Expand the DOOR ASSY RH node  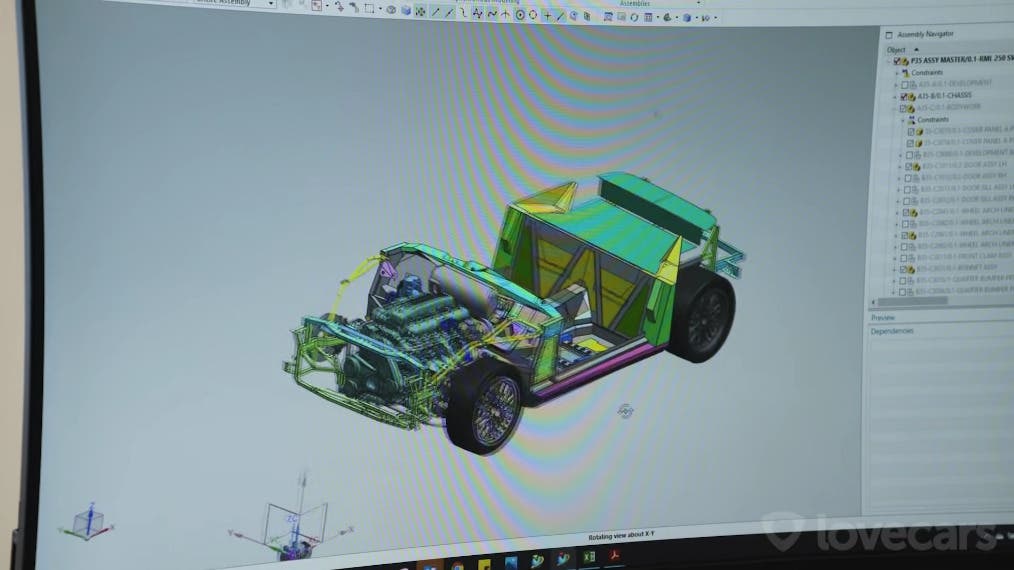[899, 178]
